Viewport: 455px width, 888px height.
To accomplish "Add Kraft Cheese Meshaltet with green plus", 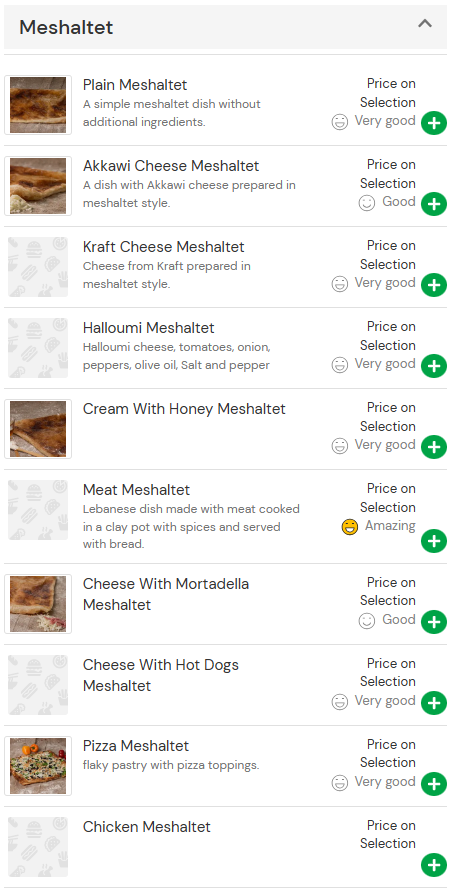I will click(433, 285).
